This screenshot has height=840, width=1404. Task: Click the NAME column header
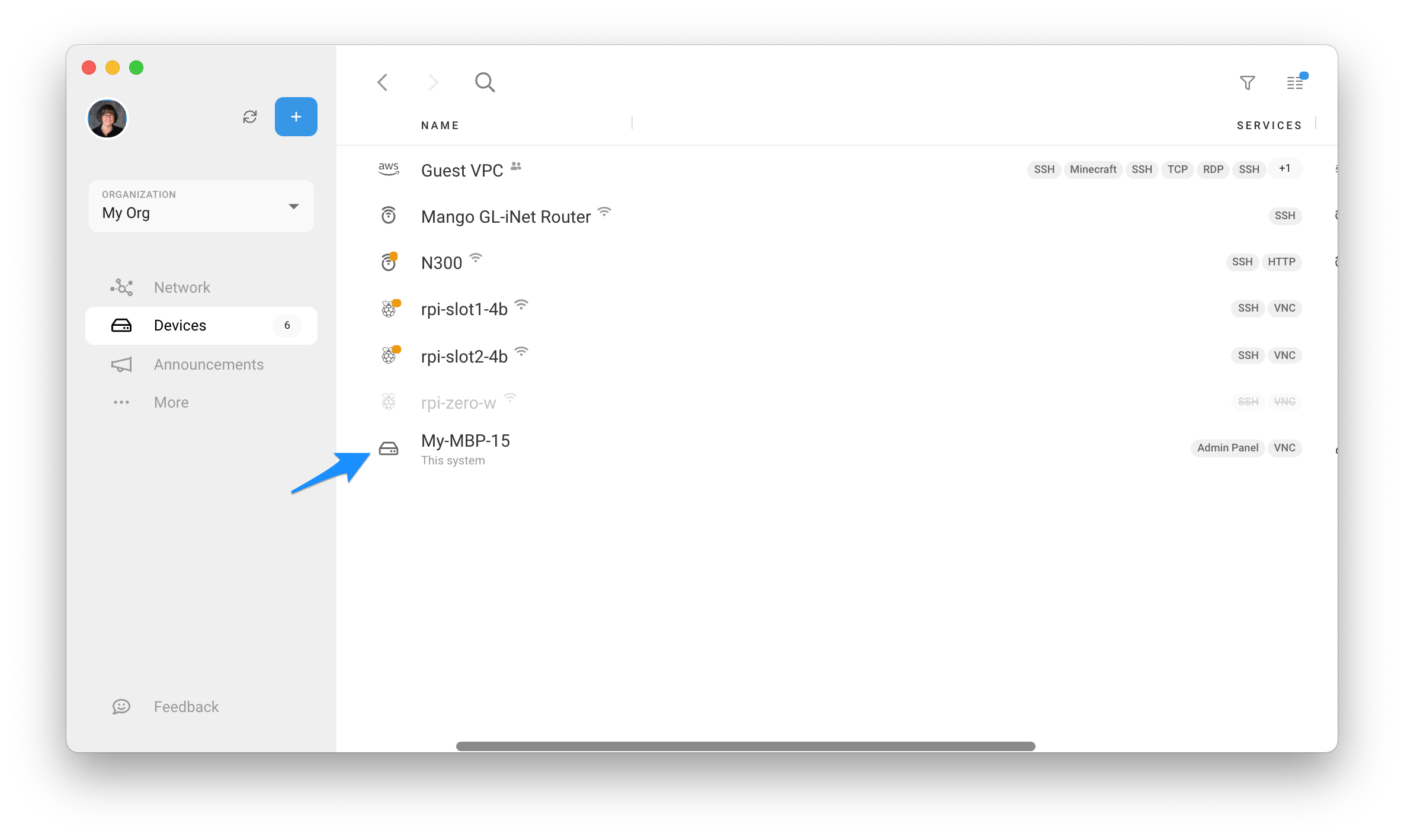[440, 126]
